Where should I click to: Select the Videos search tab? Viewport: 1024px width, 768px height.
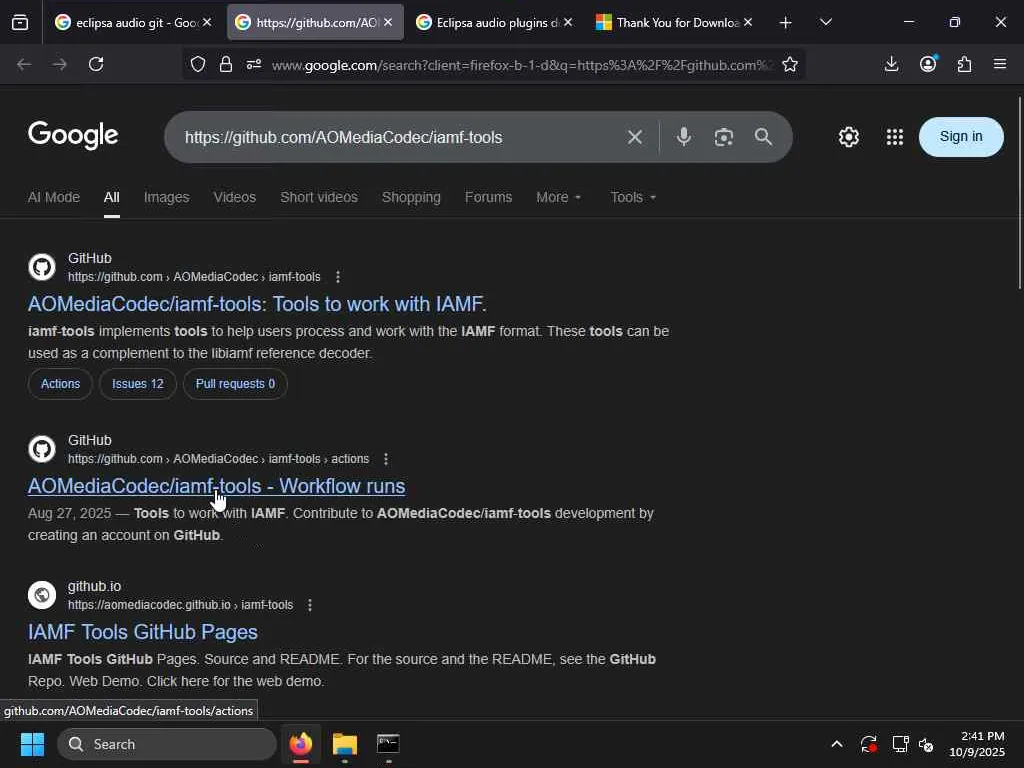click(234, 197)
